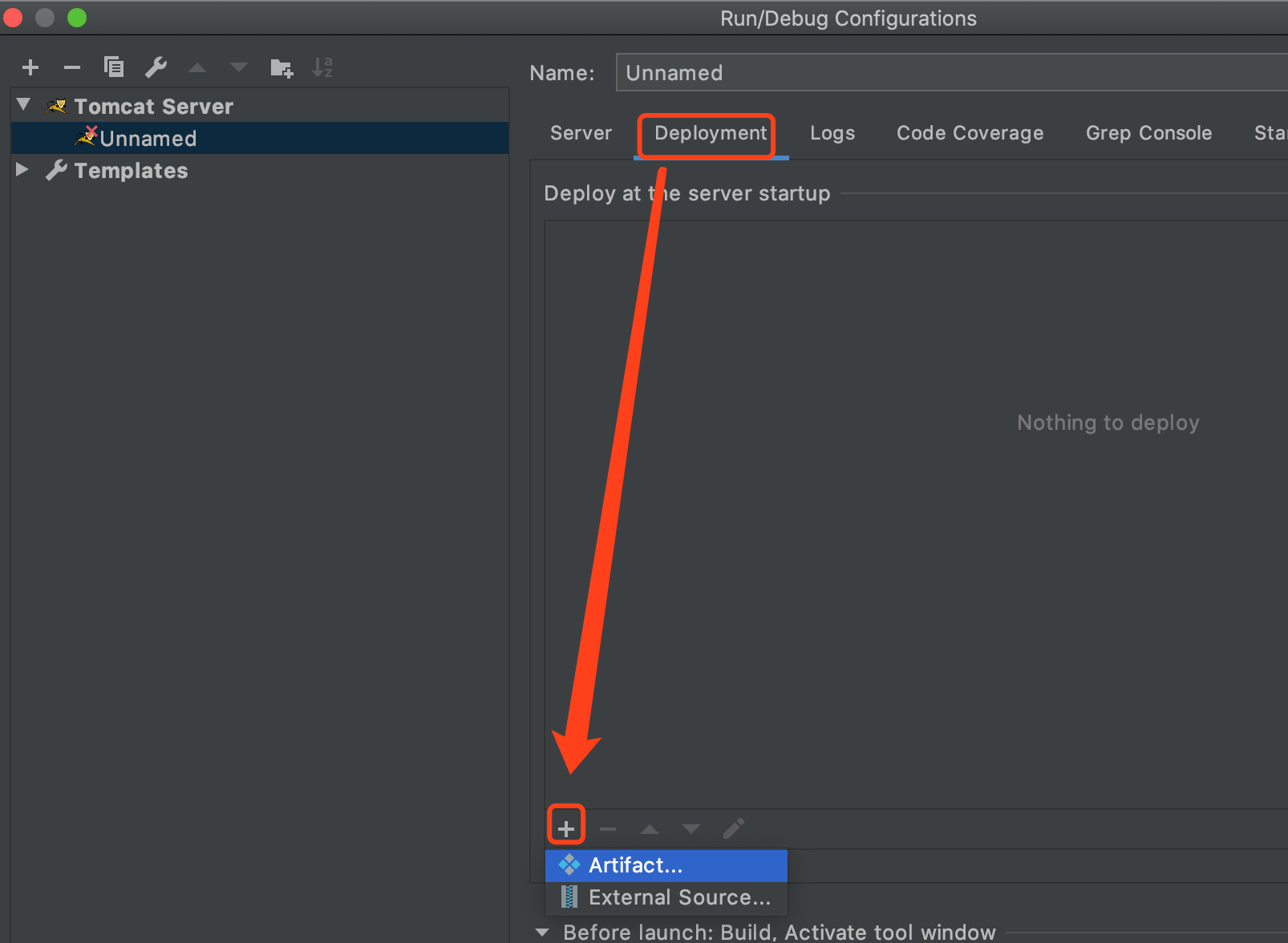Add a new run configuration
The height and width of the screenshot is (943, 1288).
pyautogui.click(x=30, y=67)
